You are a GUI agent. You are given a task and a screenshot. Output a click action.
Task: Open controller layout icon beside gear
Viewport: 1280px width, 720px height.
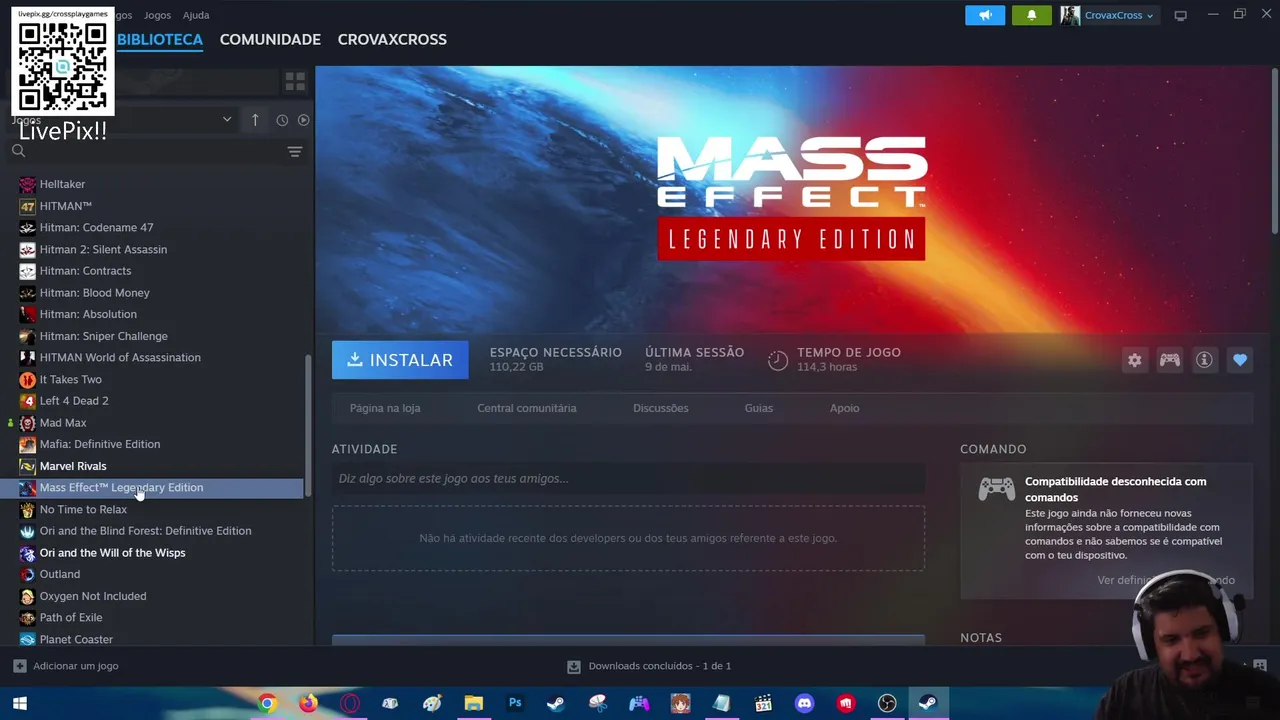point(1169,360)
